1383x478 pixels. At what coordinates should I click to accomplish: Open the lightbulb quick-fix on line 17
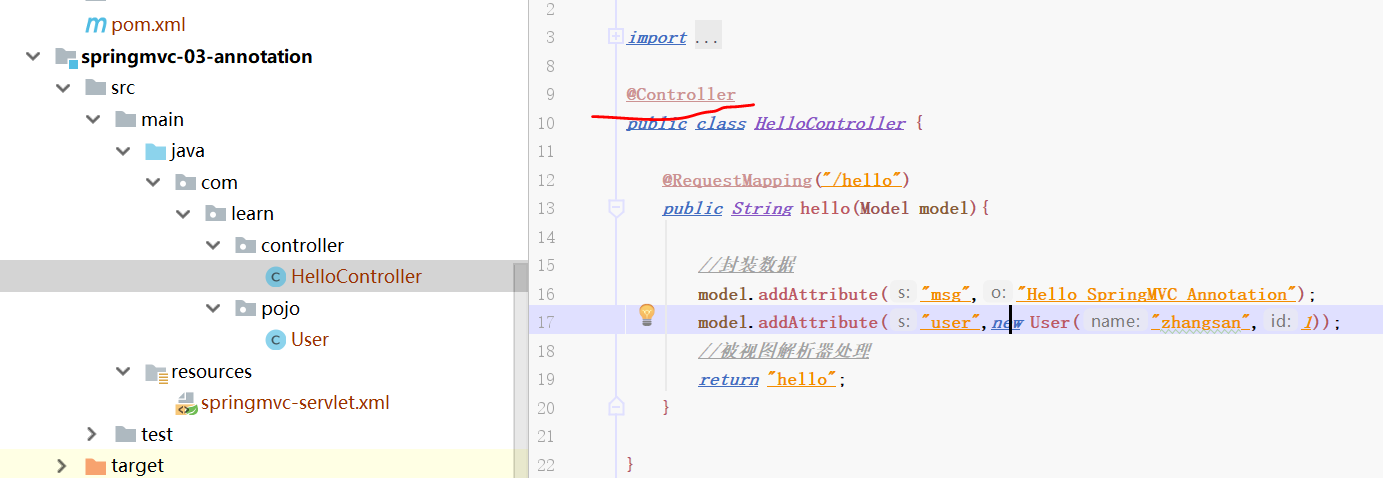coord(646,315)
